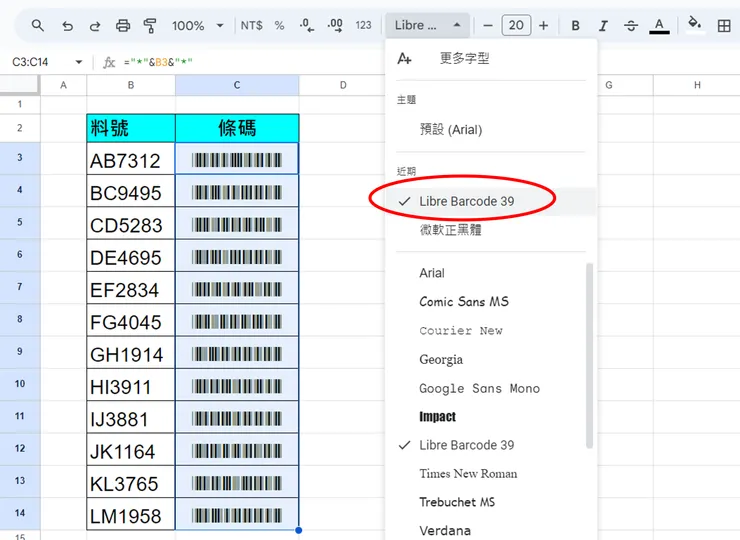
Task: Choose Arial from font list
Action: click(x=486, y=273)
